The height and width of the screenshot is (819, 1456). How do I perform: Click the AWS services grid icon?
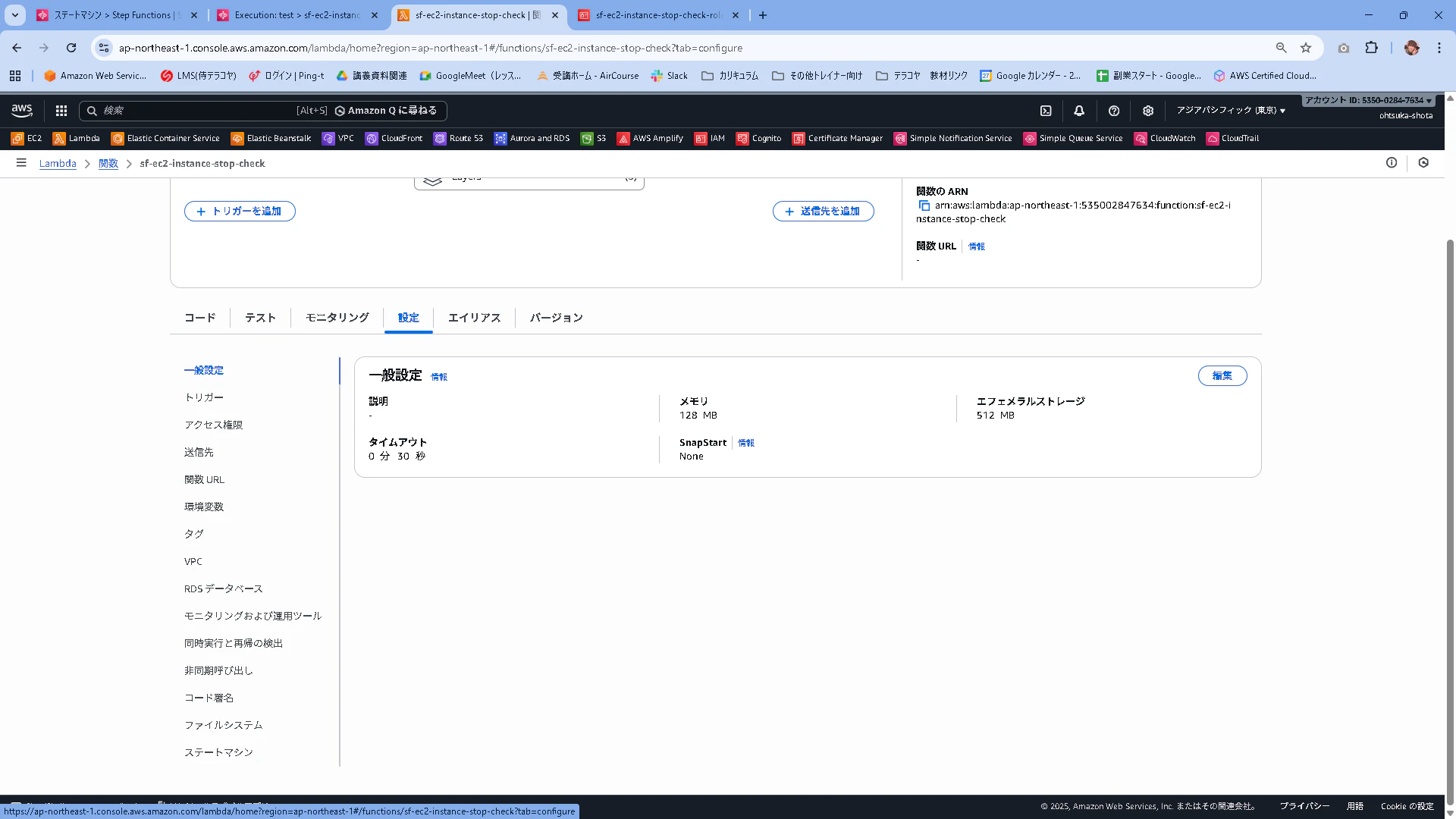[61, 111]
